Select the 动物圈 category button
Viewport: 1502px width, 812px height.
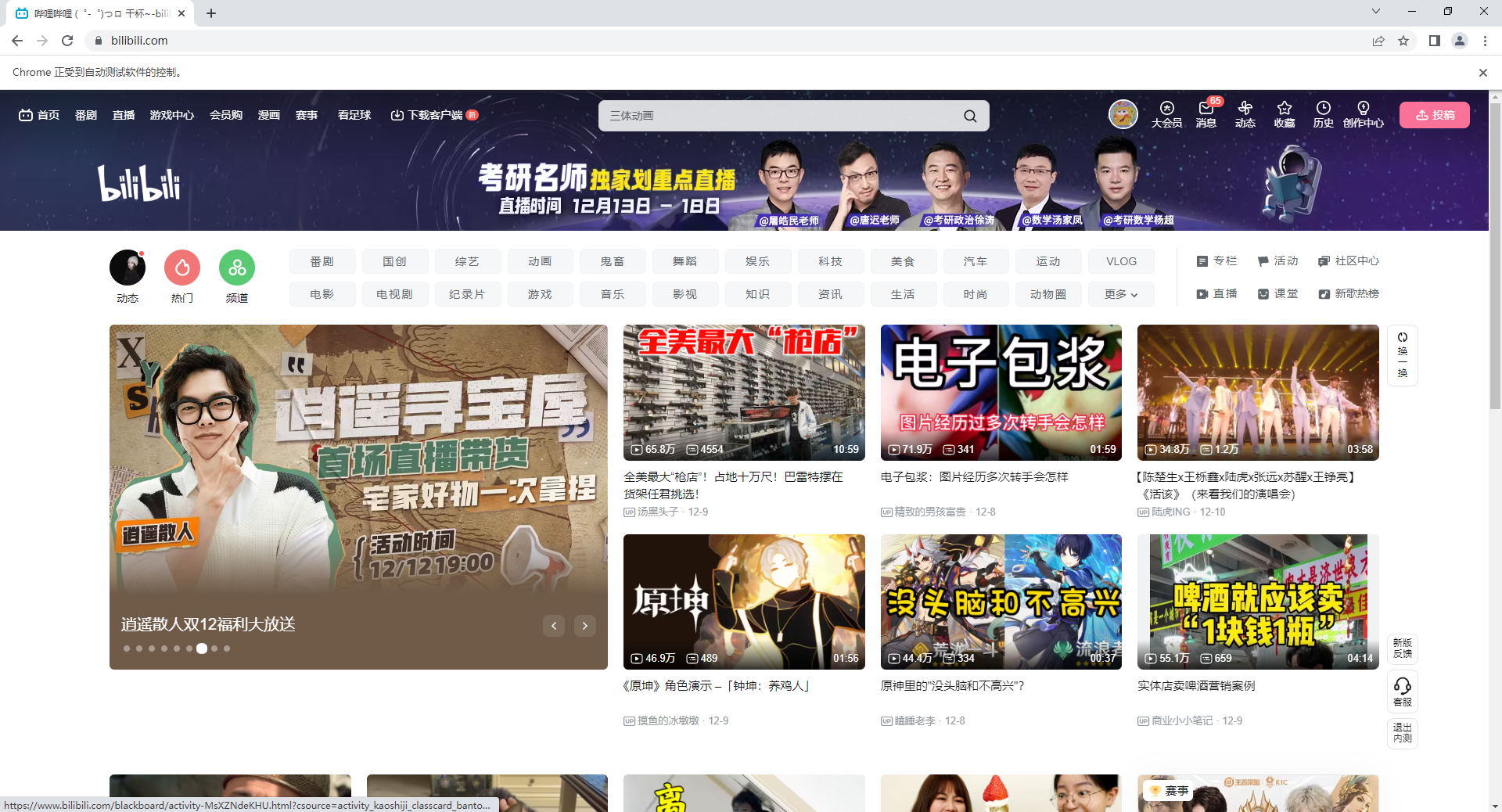pyautogui.click(x=1048, y=294)
